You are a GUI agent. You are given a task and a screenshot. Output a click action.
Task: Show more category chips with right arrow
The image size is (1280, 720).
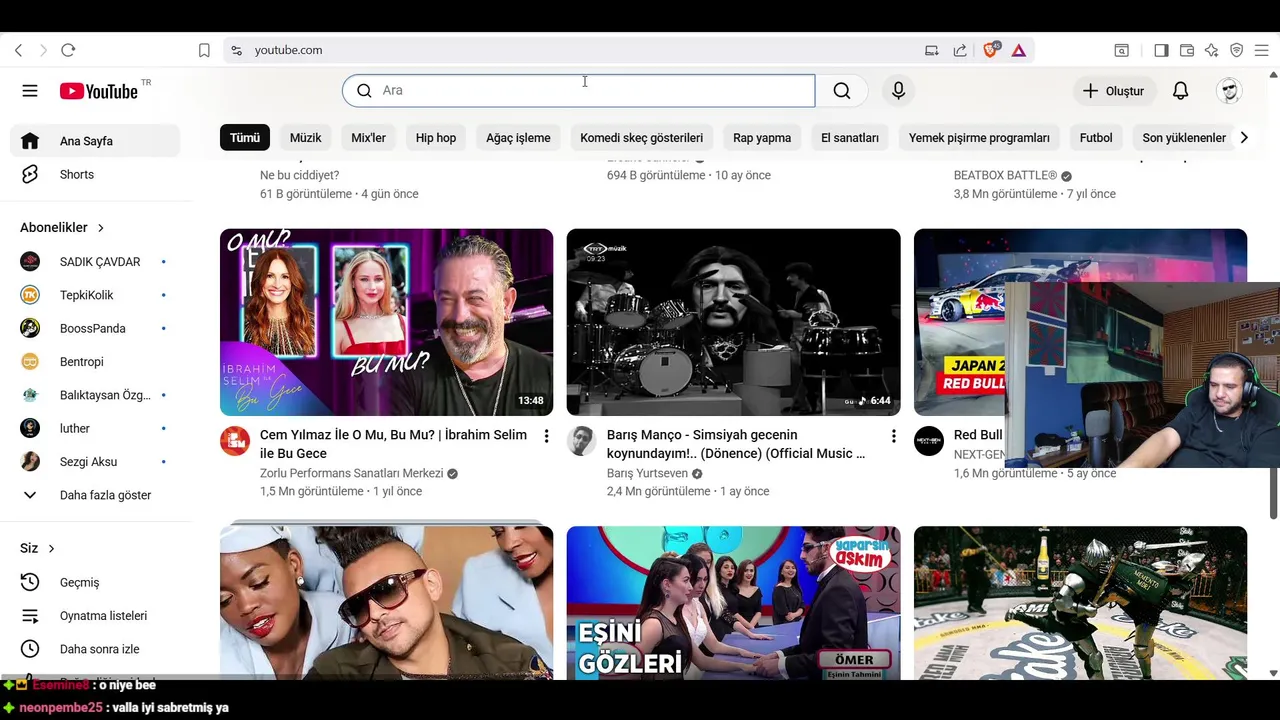(1244, 138)
